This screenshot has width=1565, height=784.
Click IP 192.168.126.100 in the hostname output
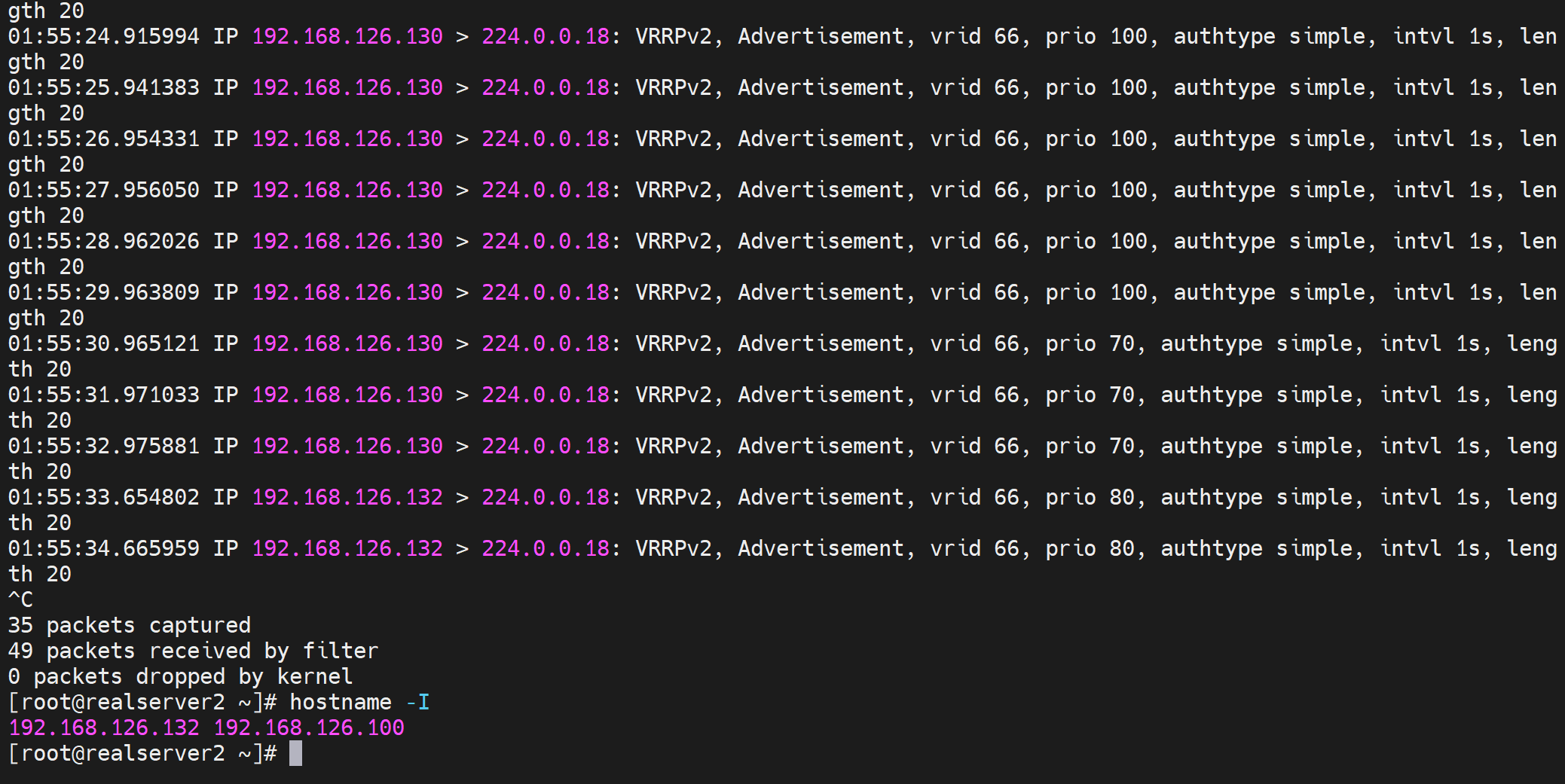tap(309, 728)
